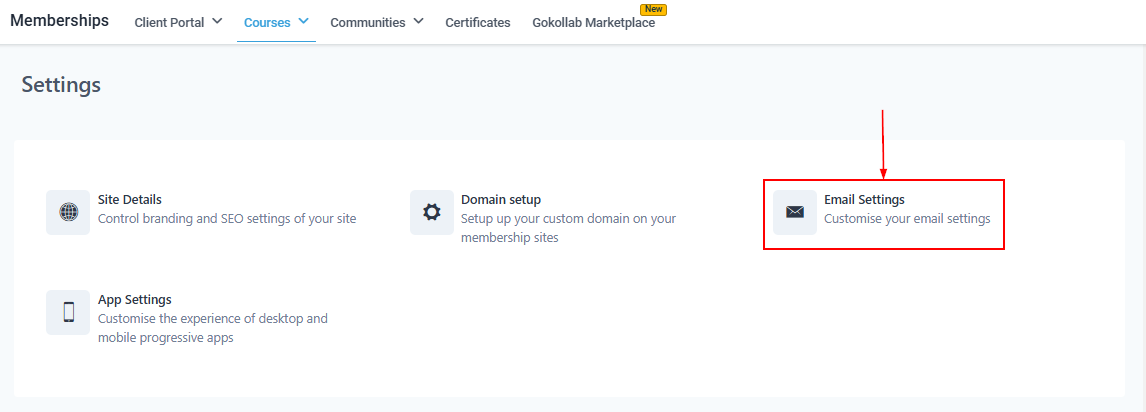The image size is (1146, 412).
Task: Open the Certificates tab
Action: [x=477, y=22]
